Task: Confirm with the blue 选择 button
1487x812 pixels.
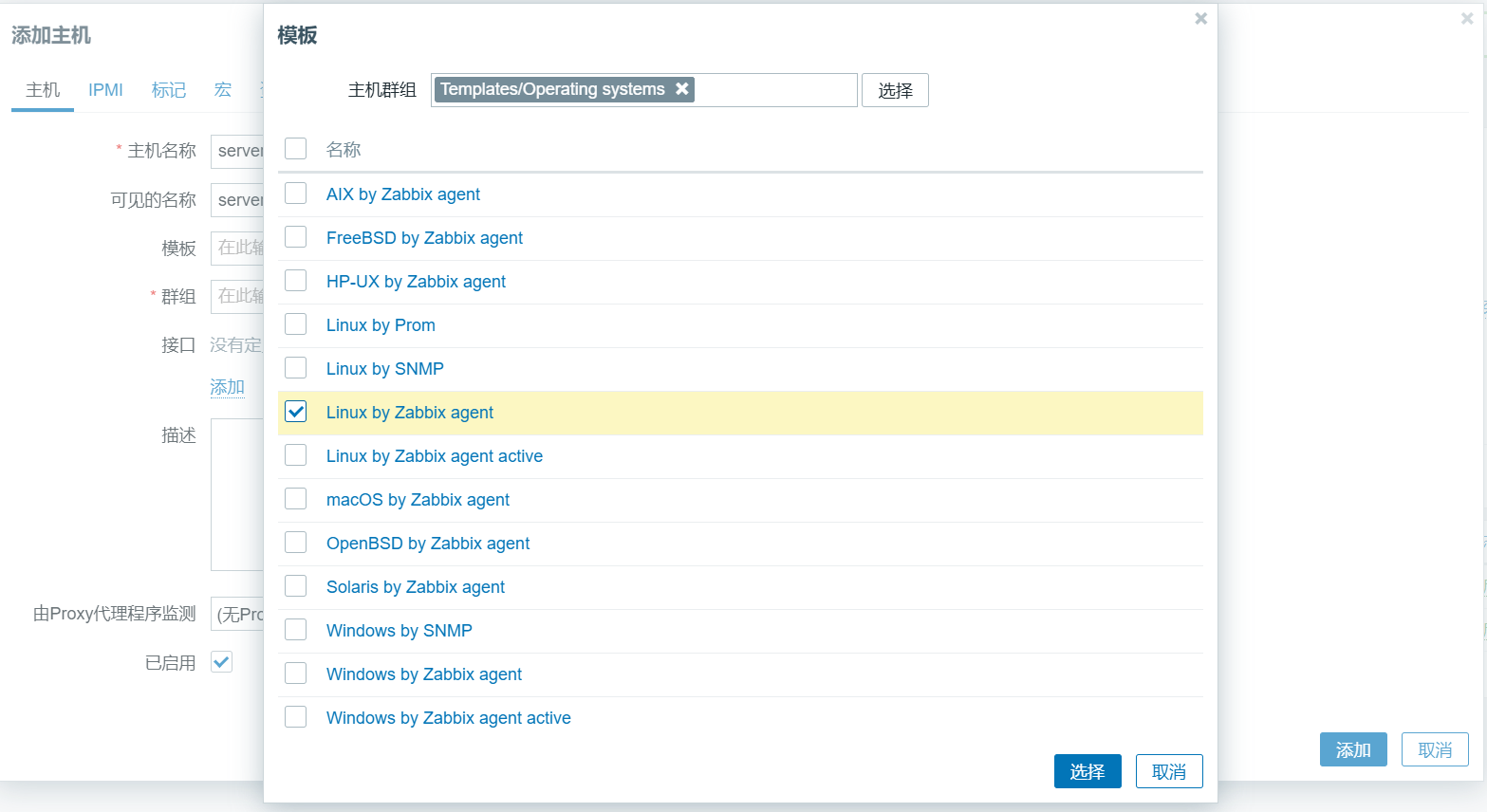Action: click(1087, 771)
